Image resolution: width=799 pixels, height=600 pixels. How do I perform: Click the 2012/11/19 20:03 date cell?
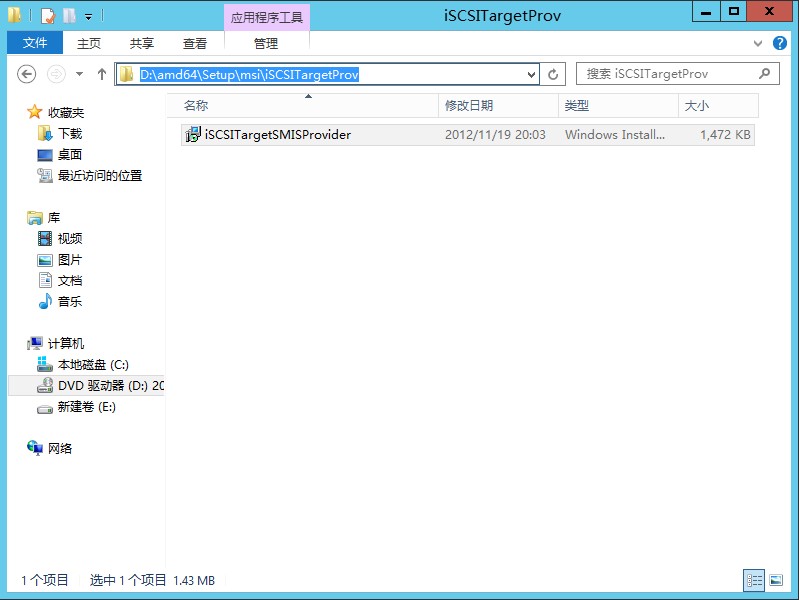coord(495,135)
